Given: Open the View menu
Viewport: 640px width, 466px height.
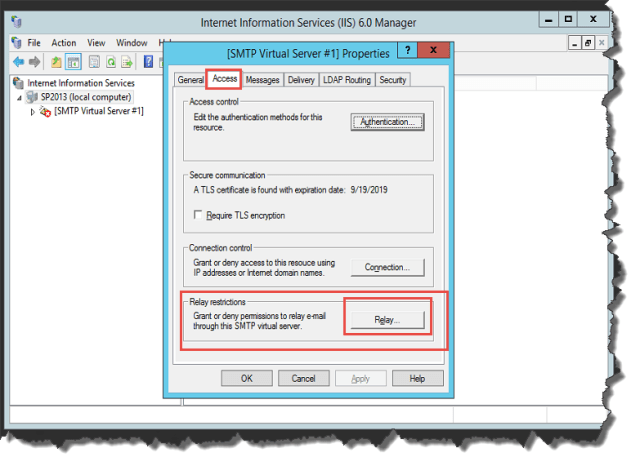Looking at the screenshot, I should click(x=96, y=43).
